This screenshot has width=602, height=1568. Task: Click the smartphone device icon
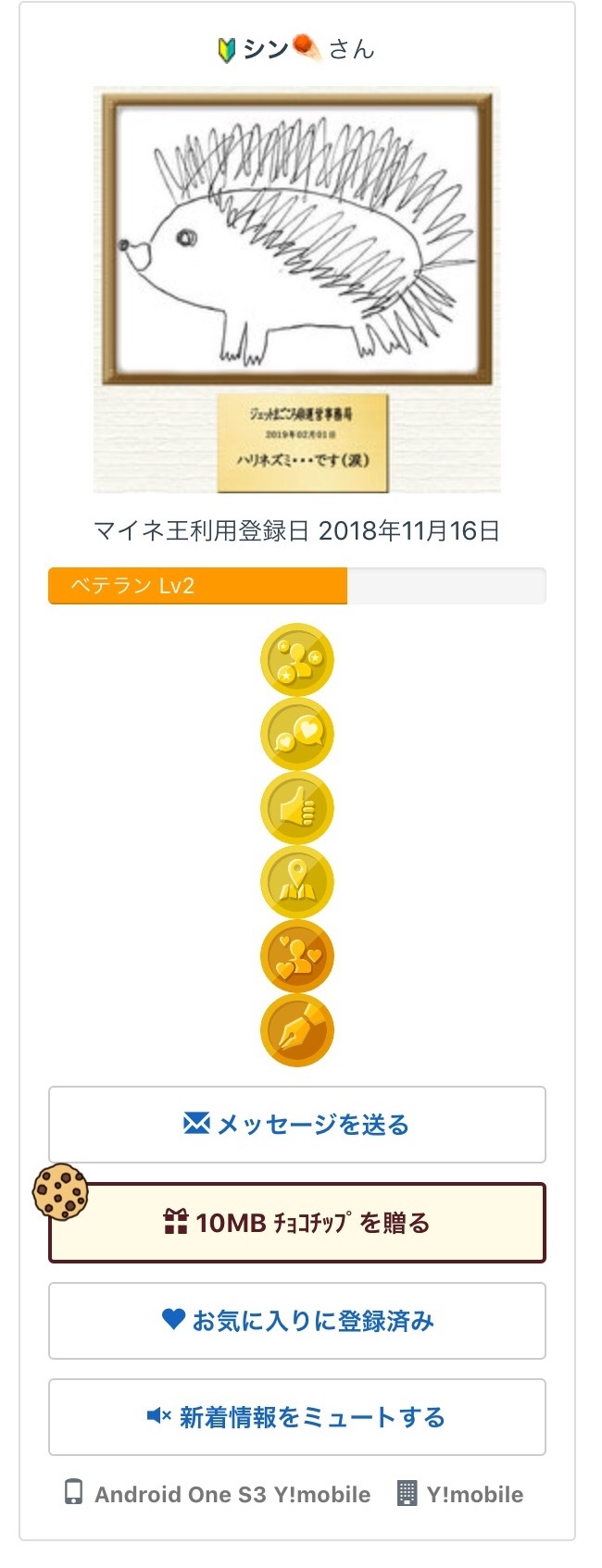tap(73, 1493)
